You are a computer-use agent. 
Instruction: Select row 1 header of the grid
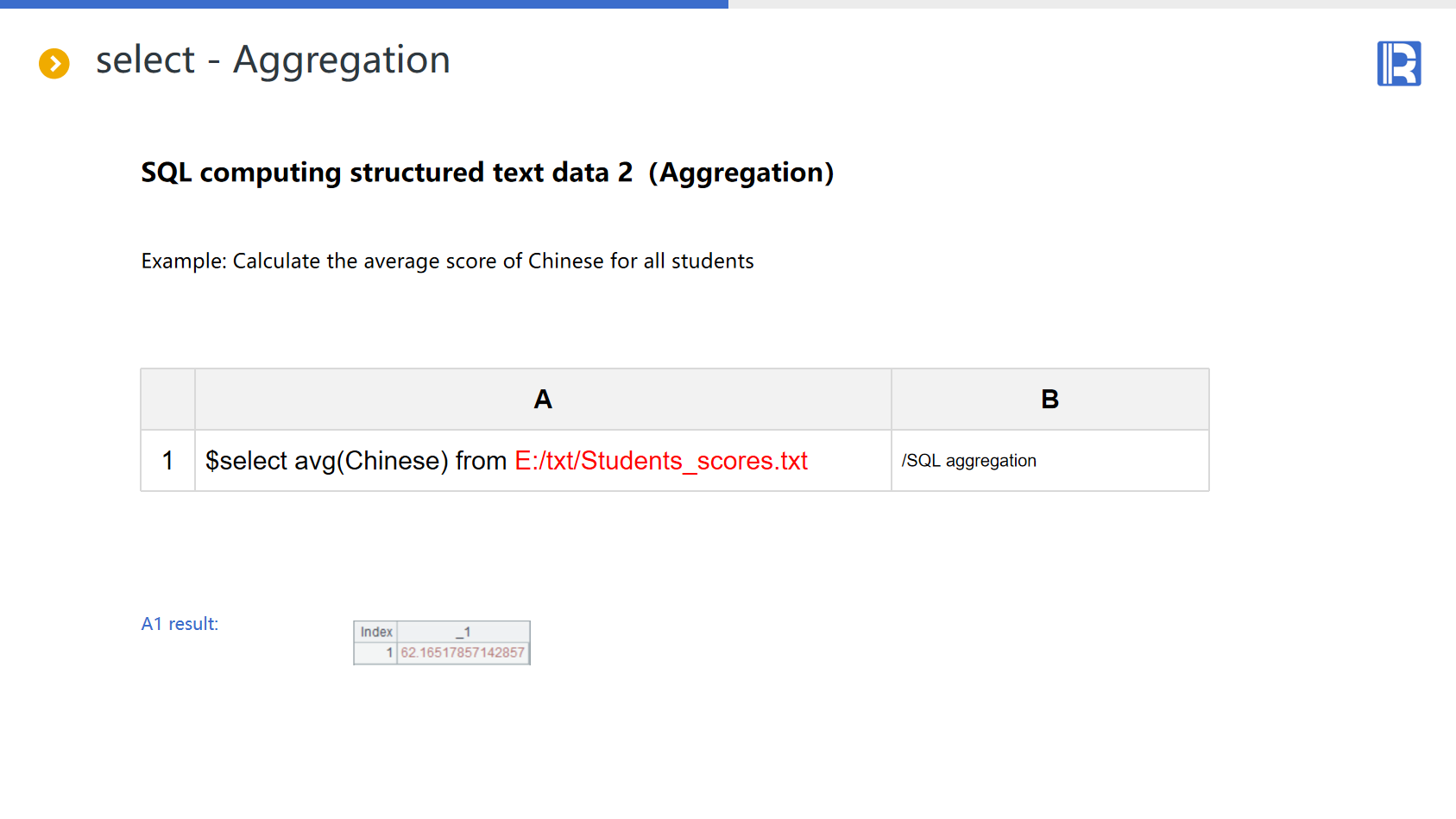pyautogui.click(x=167, y=461)
